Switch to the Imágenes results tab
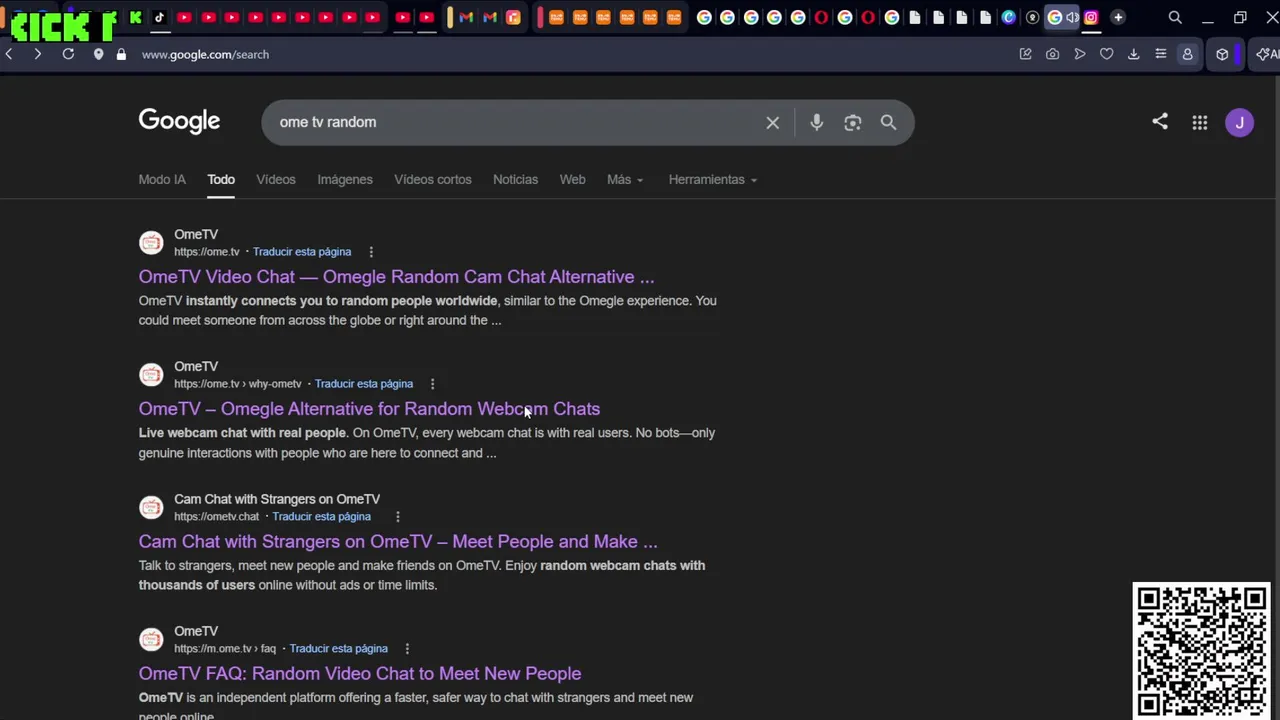 coord(345,179)
